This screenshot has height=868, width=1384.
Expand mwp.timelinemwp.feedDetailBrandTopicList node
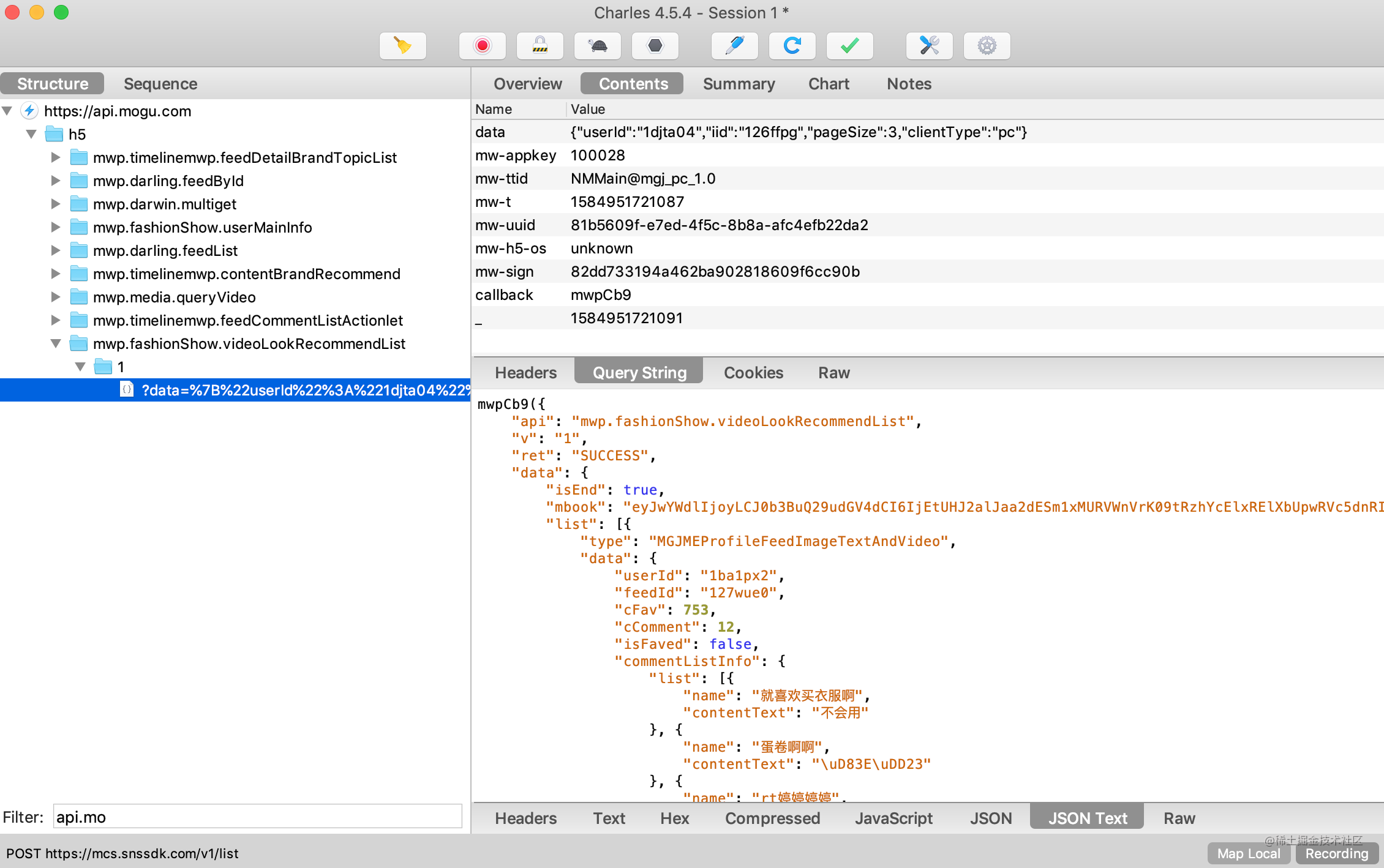click(x=56, y=157)
